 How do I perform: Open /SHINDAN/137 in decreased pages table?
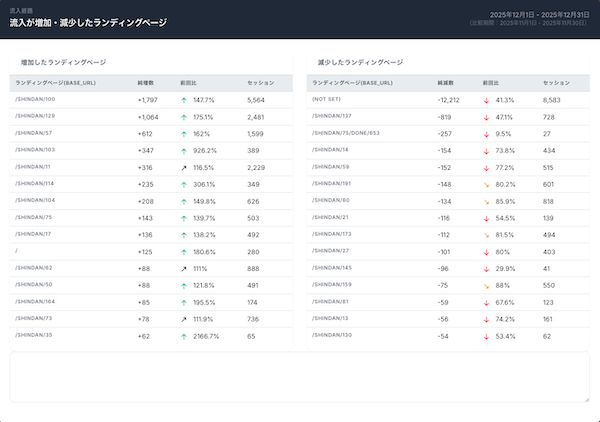point(332,116)
